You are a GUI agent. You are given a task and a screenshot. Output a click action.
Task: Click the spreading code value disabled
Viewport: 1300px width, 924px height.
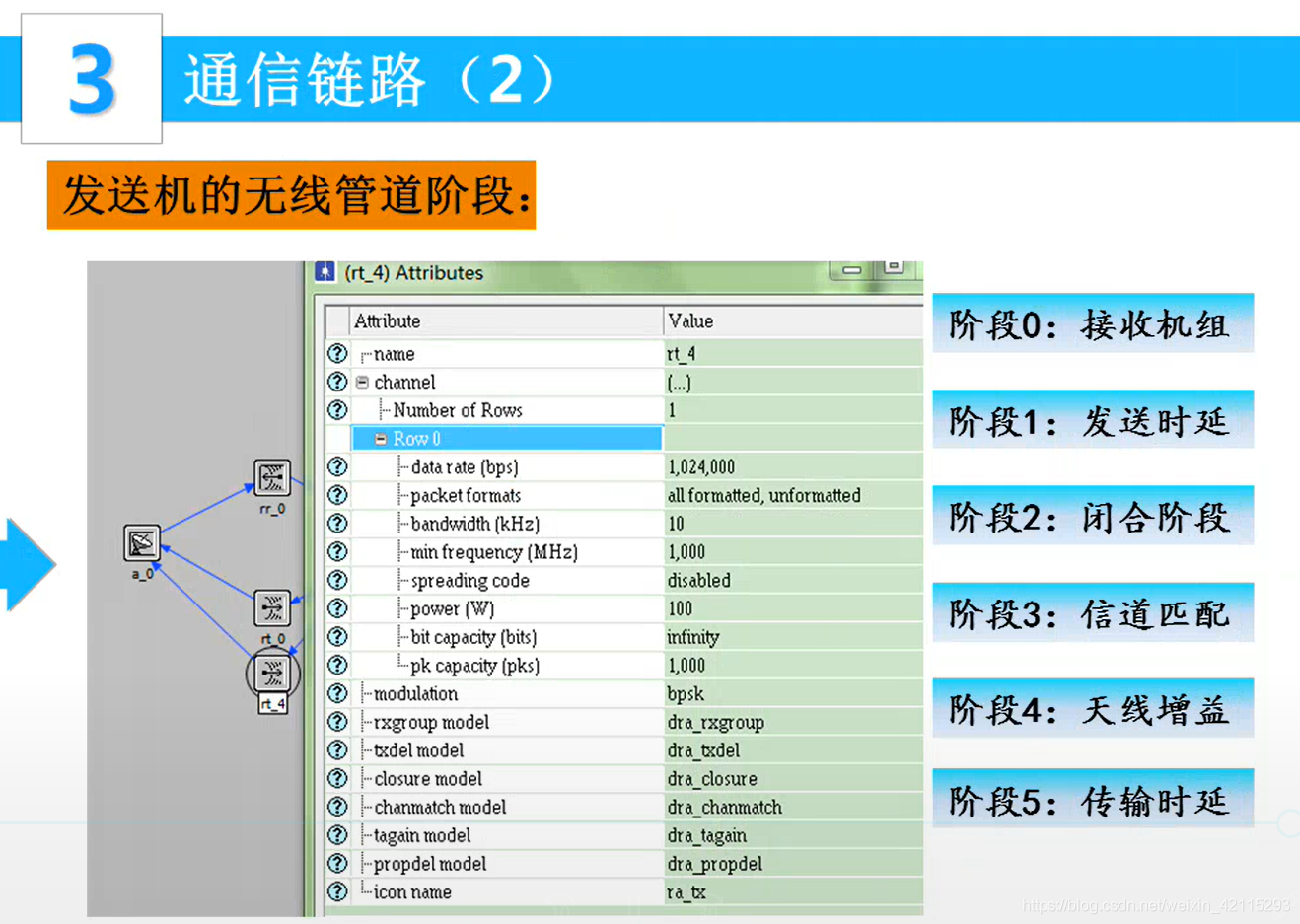point(699,580)
